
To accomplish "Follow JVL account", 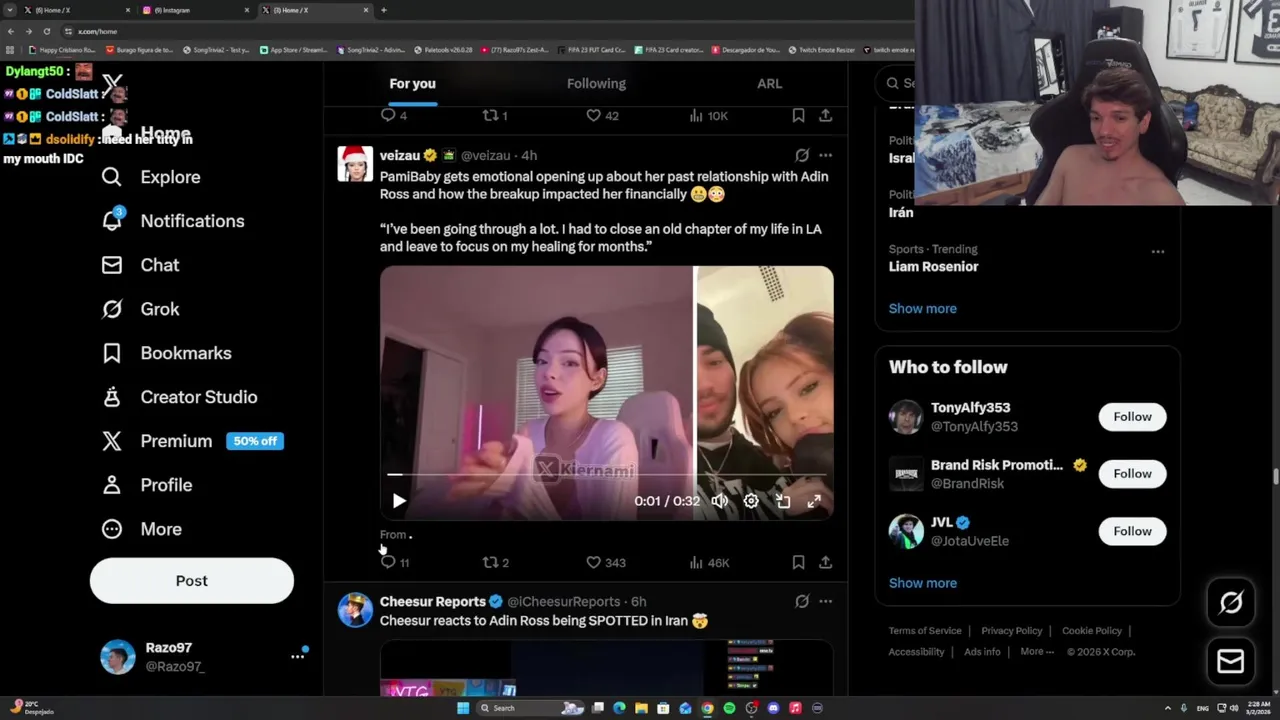I will pos(1132,531).
